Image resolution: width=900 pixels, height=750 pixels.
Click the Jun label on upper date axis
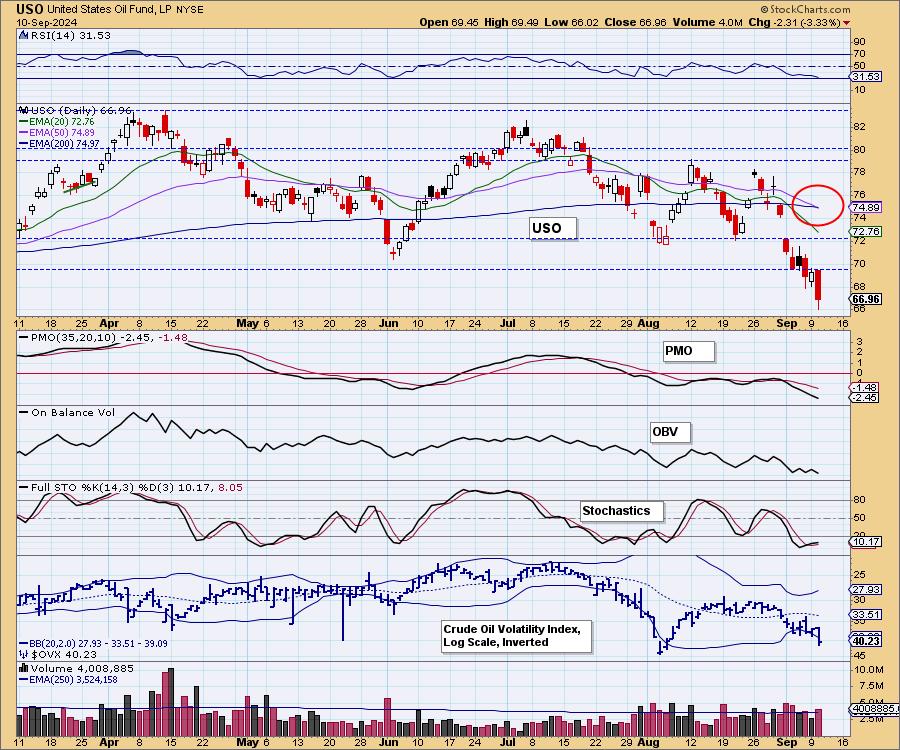(x=389, y=323)
